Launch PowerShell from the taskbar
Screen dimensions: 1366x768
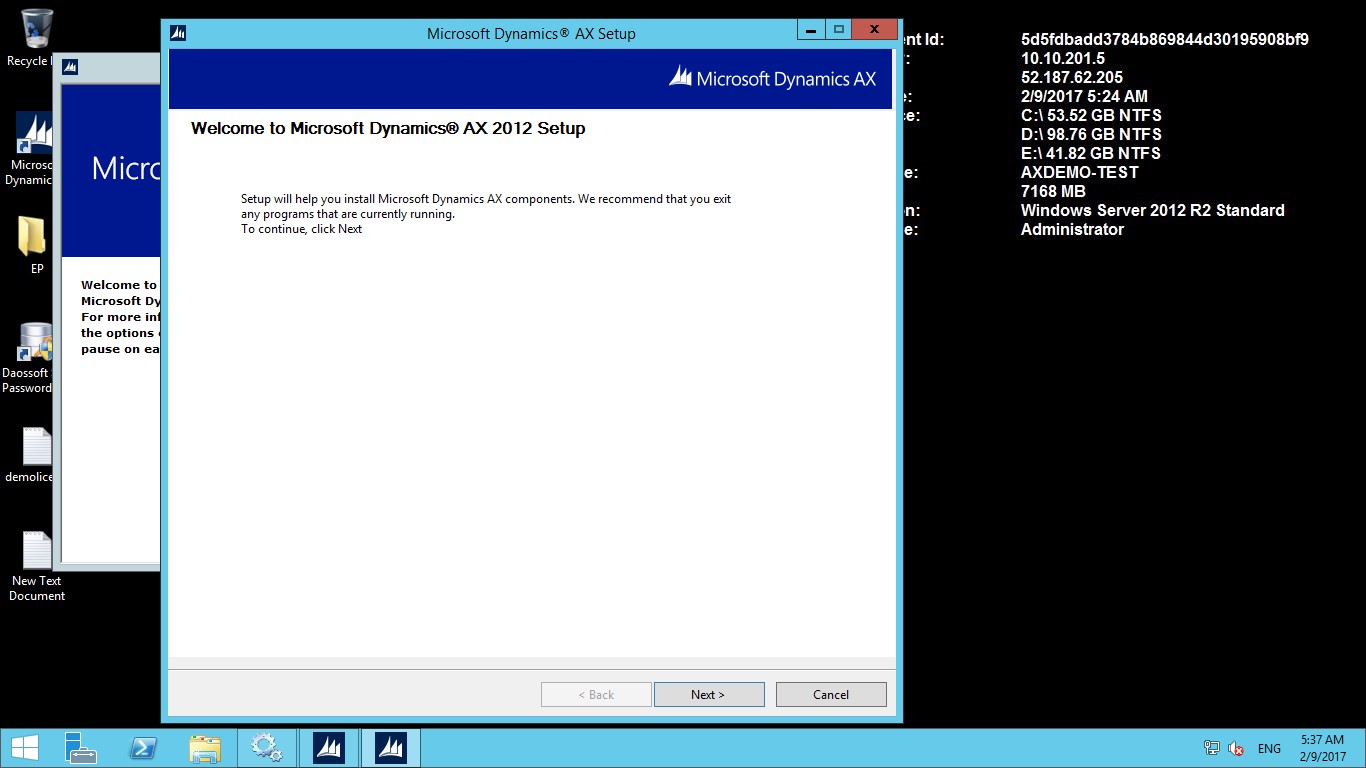point(142,748)
